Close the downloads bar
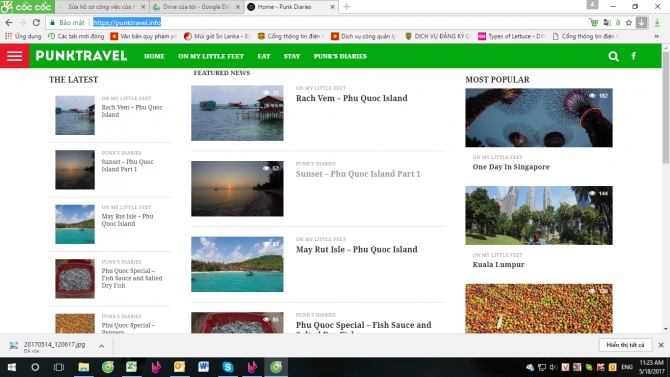This screenshot has width=670, height=377. pyautogui.click(x=661, y=345)
